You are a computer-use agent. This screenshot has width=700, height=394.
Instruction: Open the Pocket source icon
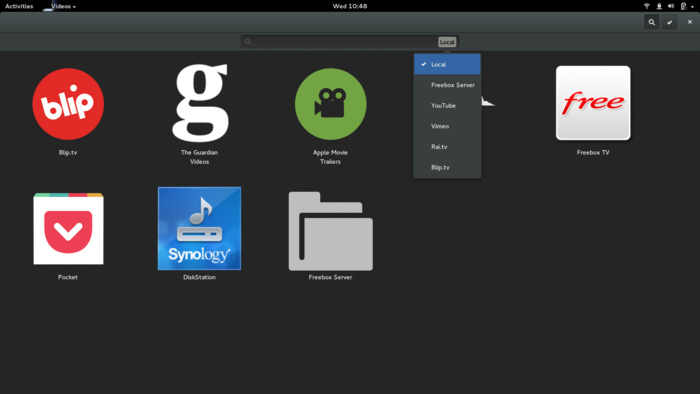click(68, 228)
